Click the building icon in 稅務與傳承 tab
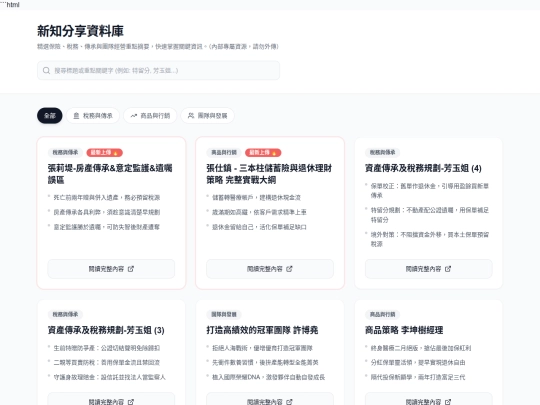Image resolution: width=540 pixels, height=405 pixels. [76, 116]
